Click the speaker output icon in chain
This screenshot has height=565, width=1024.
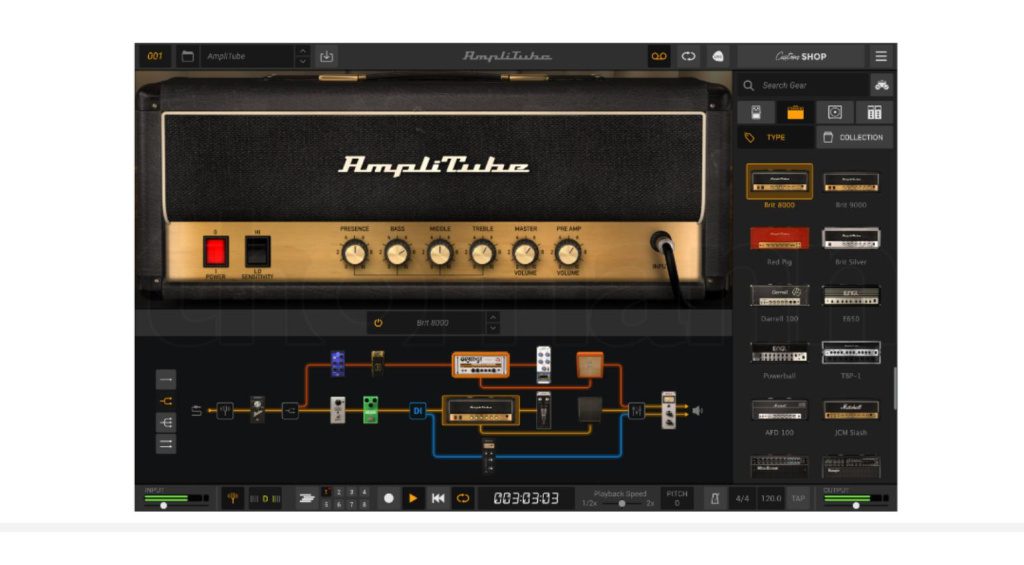[697, 410]
